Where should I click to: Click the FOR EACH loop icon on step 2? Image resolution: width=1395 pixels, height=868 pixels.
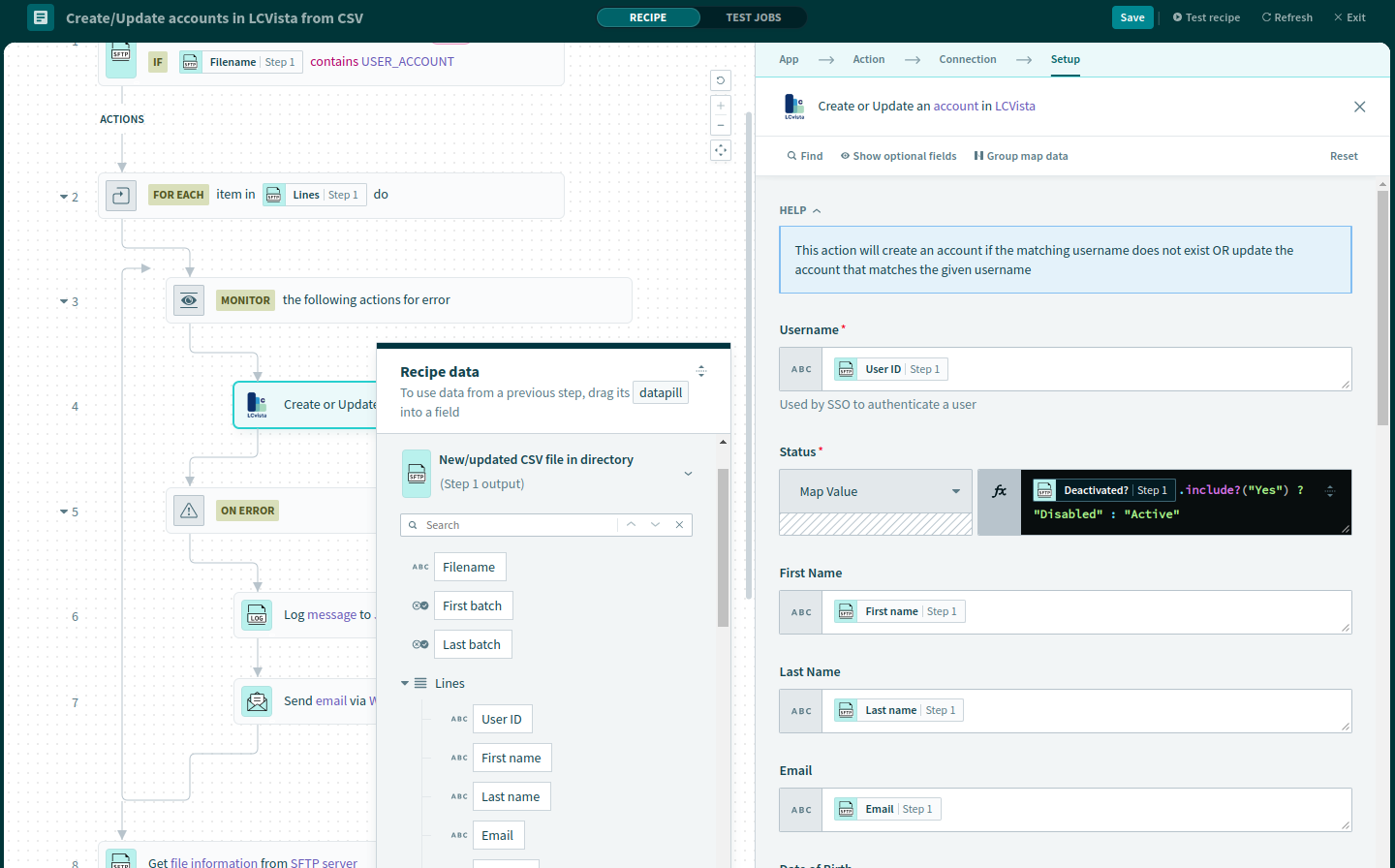(118, 194)
